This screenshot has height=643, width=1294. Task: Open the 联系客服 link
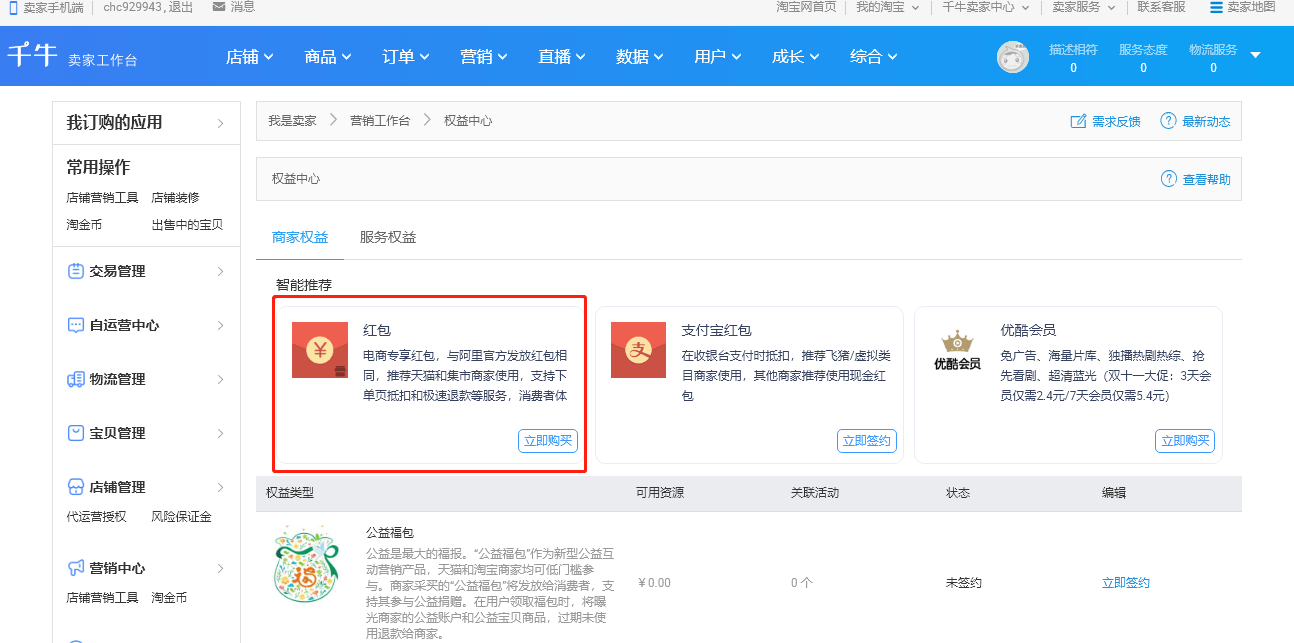click(1161, 7)
